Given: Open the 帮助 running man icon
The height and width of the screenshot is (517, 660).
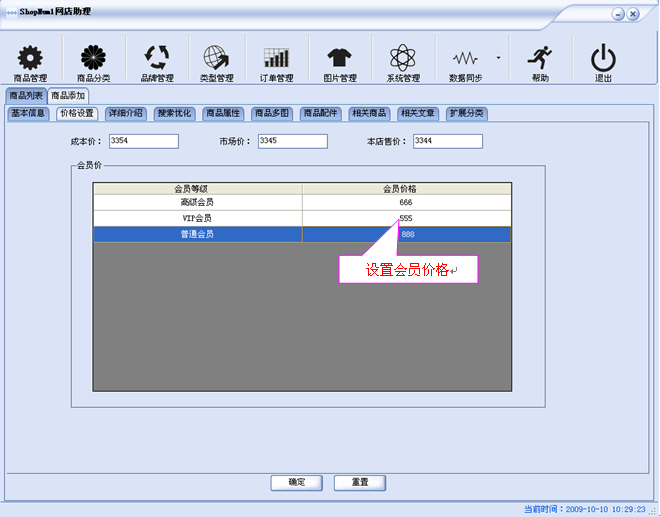Looking at the screenshot, I should point(540,58).
